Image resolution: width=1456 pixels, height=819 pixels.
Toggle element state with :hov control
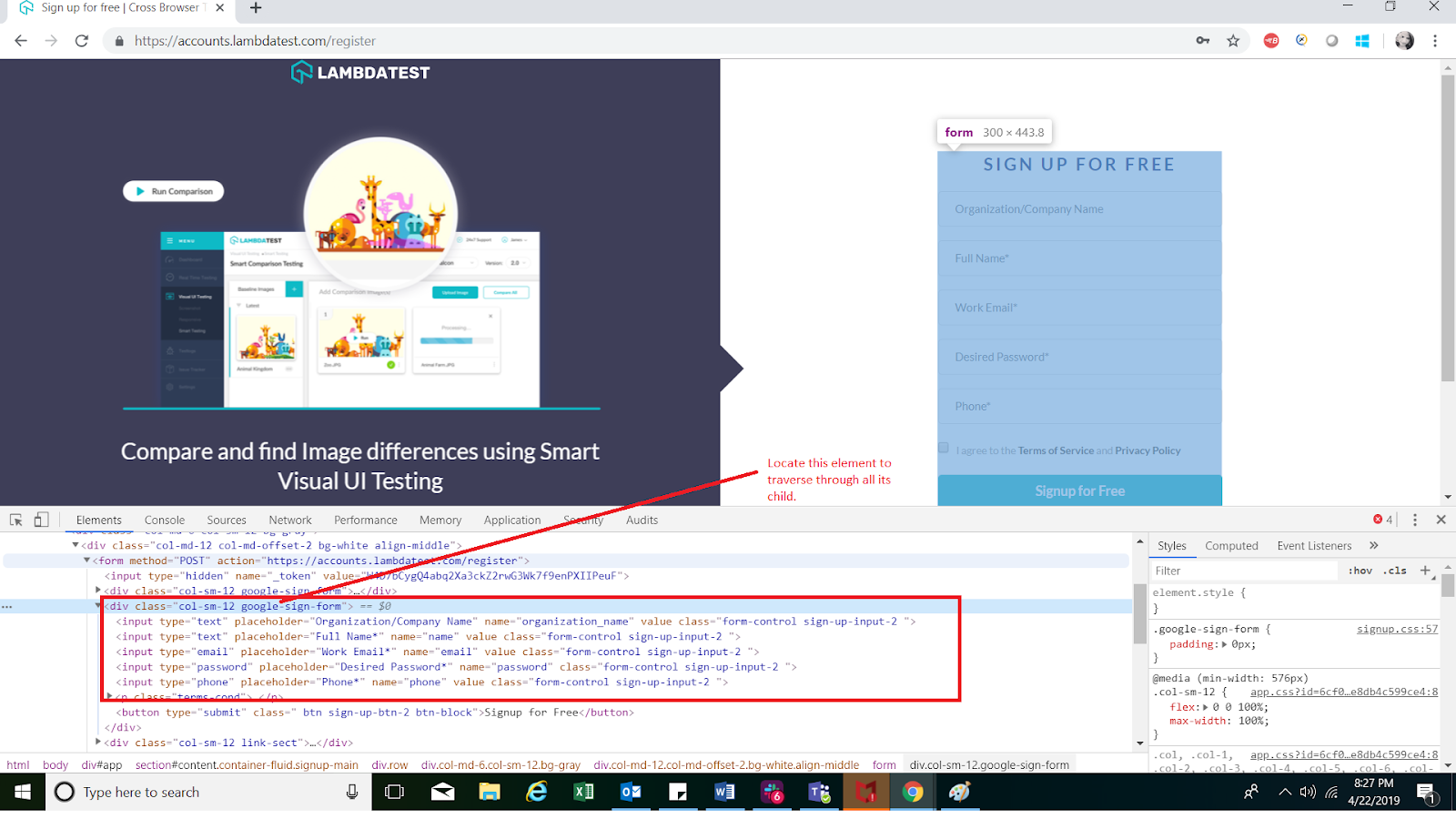1360,570
